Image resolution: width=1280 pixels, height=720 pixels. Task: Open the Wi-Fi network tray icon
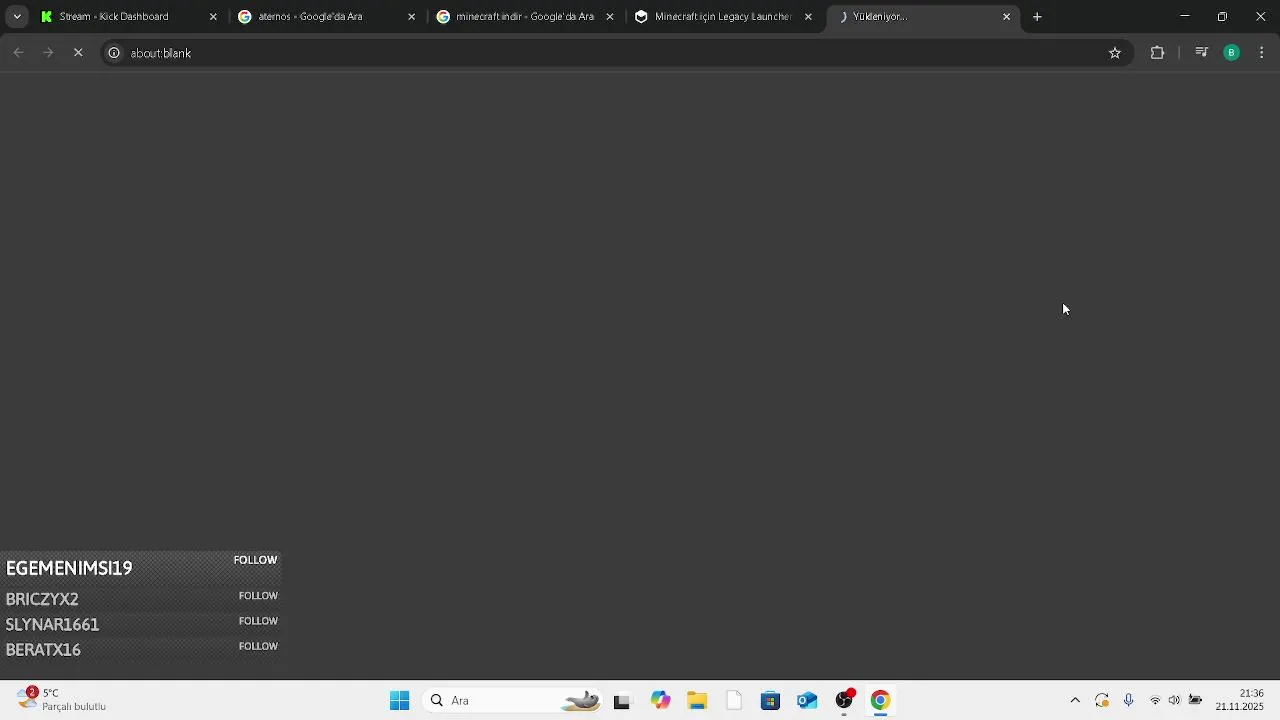coord(1155,701)
